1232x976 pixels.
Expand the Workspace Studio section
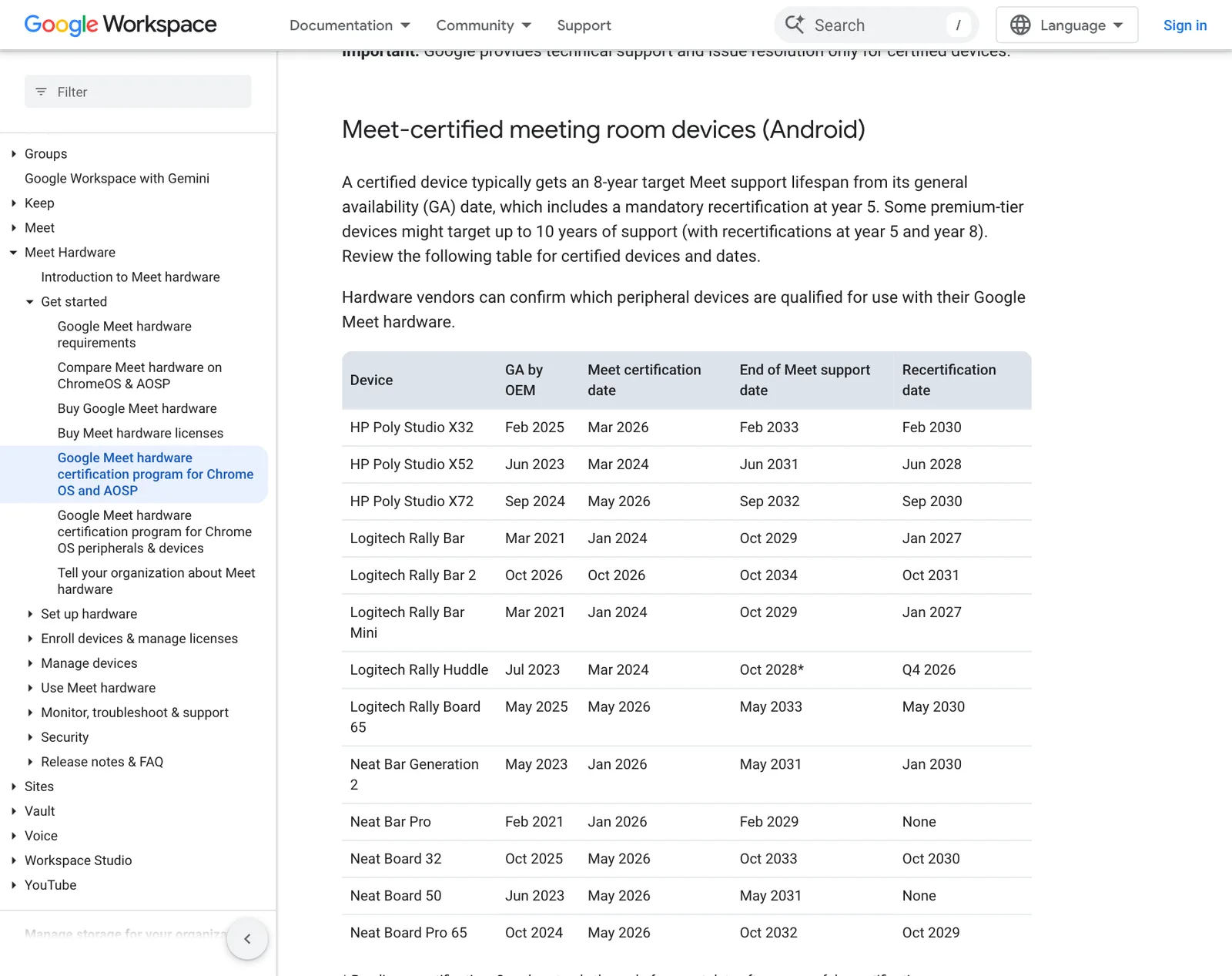click(14, 860)
